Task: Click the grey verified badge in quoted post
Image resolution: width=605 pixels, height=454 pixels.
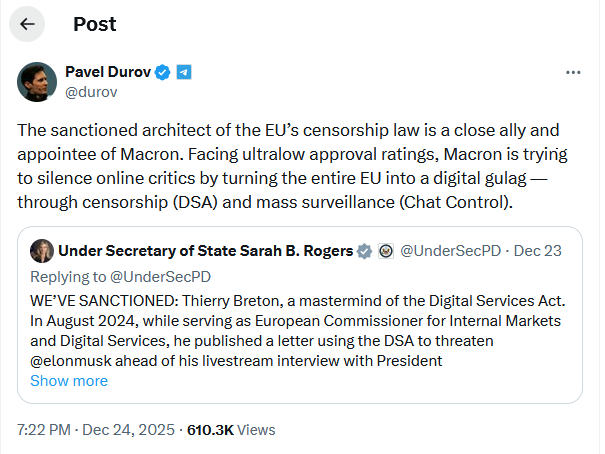Action: pos(365,251)
